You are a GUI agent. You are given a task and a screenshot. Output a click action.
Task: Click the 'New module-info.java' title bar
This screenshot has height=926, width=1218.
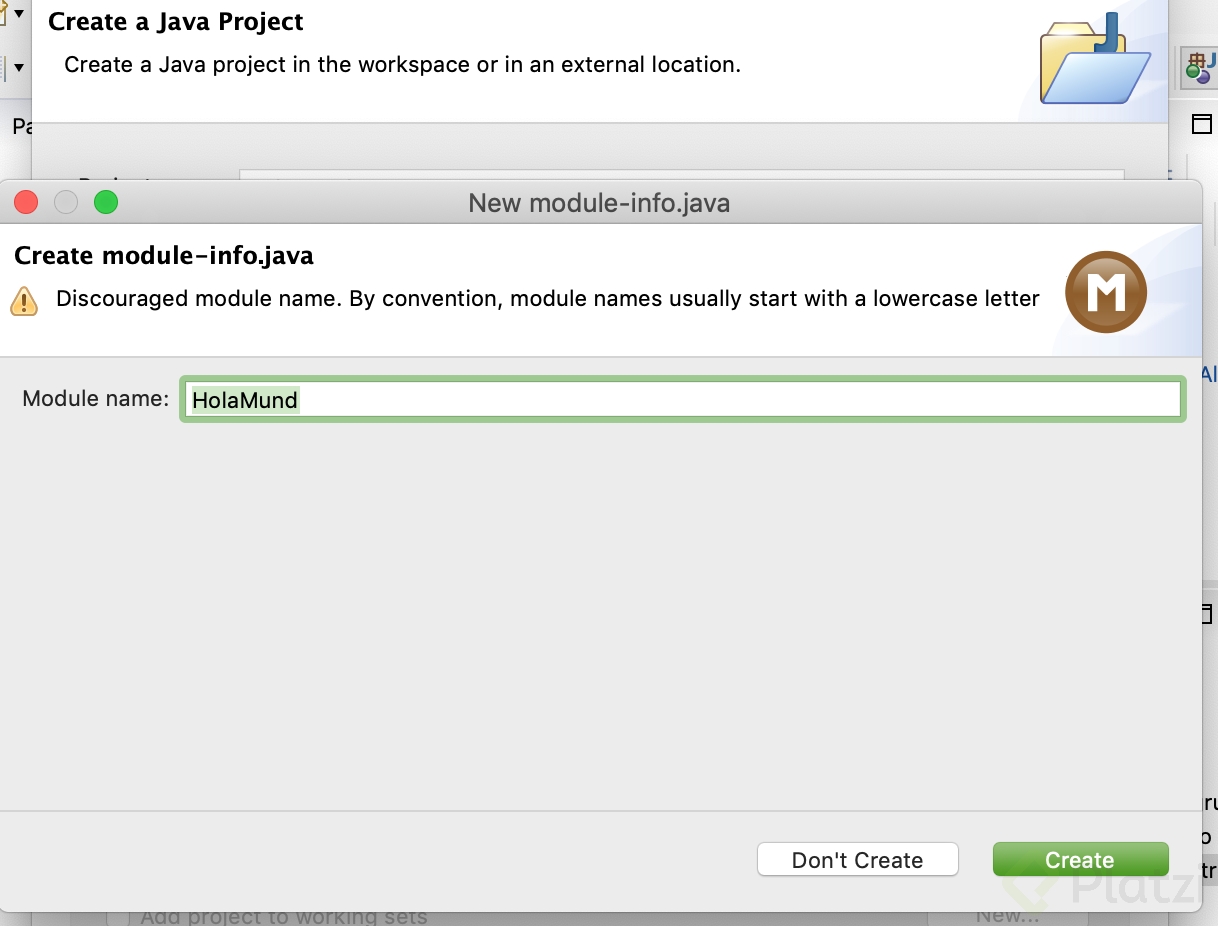598,203
